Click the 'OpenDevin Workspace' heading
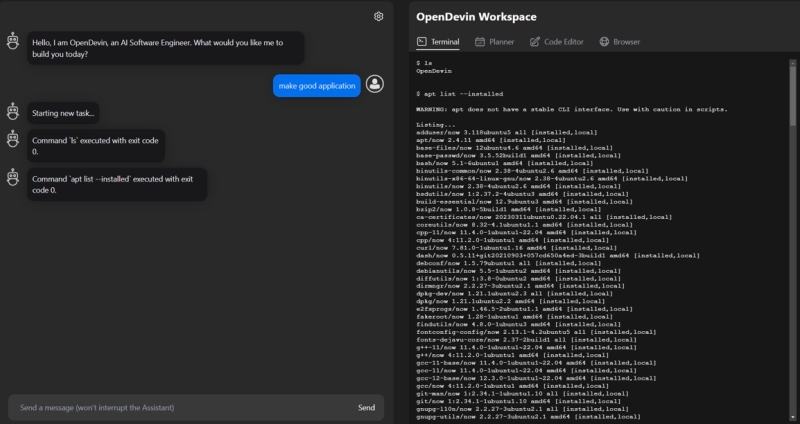 pyautogui.click(x=476, y=17)
